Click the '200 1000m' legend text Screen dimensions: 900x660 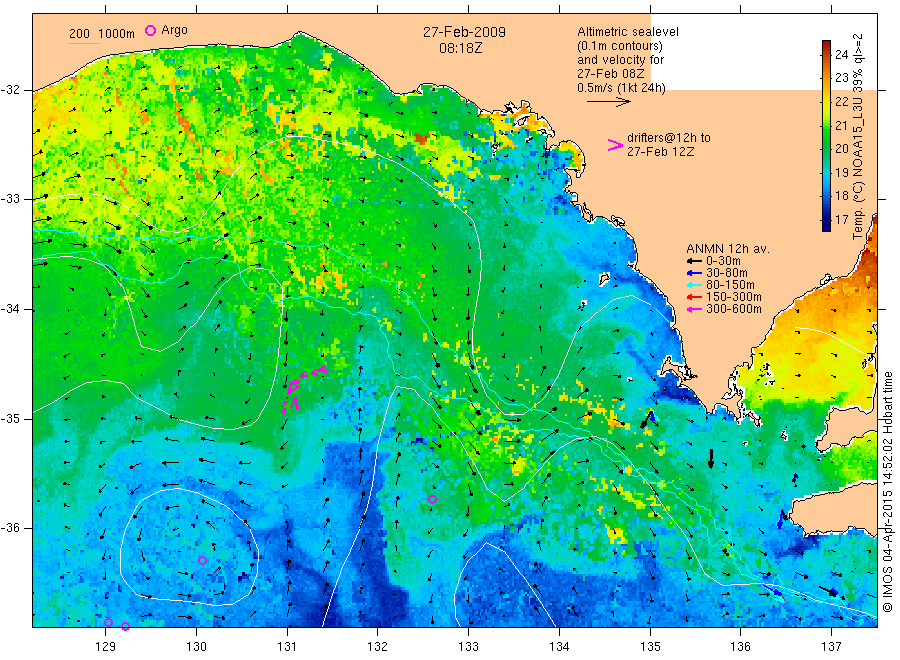(x=102, y=34)
